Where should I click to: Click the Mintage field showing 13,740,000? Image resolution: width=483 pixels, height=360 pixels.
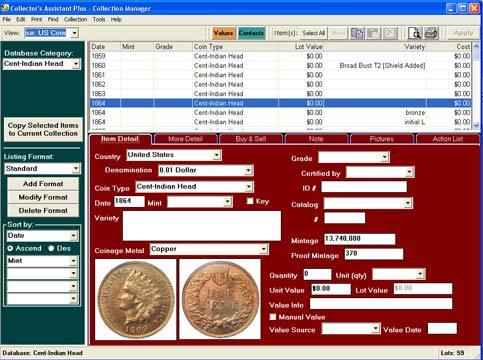point(360,239)
